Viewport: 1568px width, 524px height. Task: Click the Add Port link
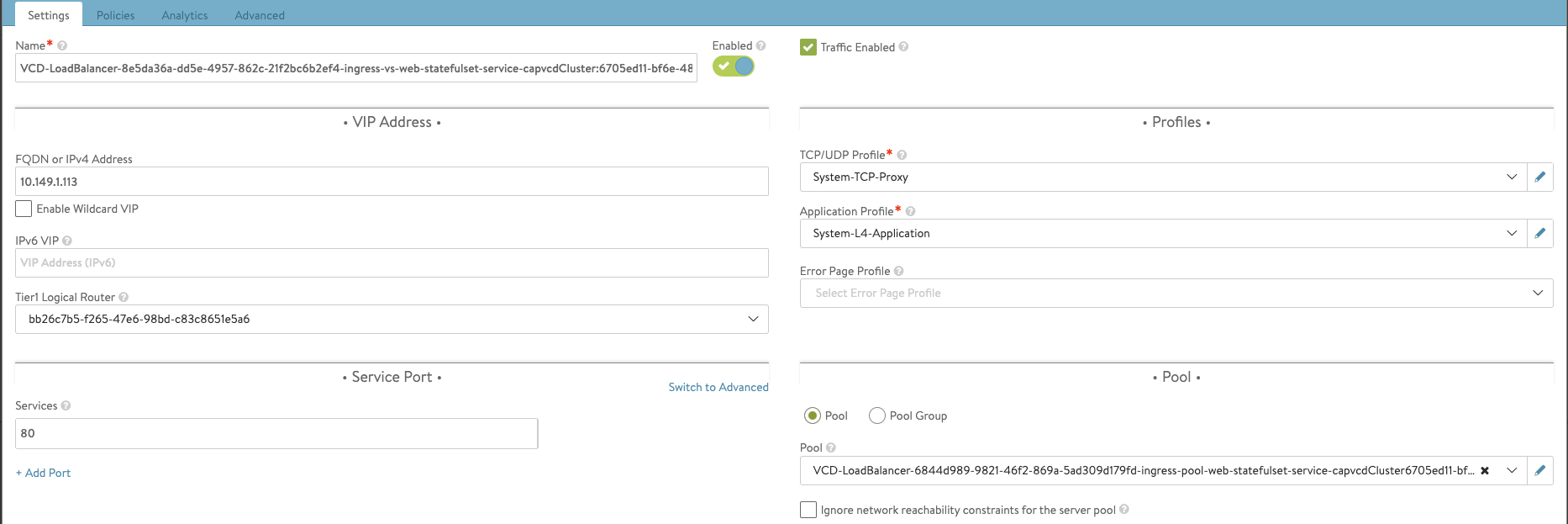pyautogui.click(x=44, y=473)
